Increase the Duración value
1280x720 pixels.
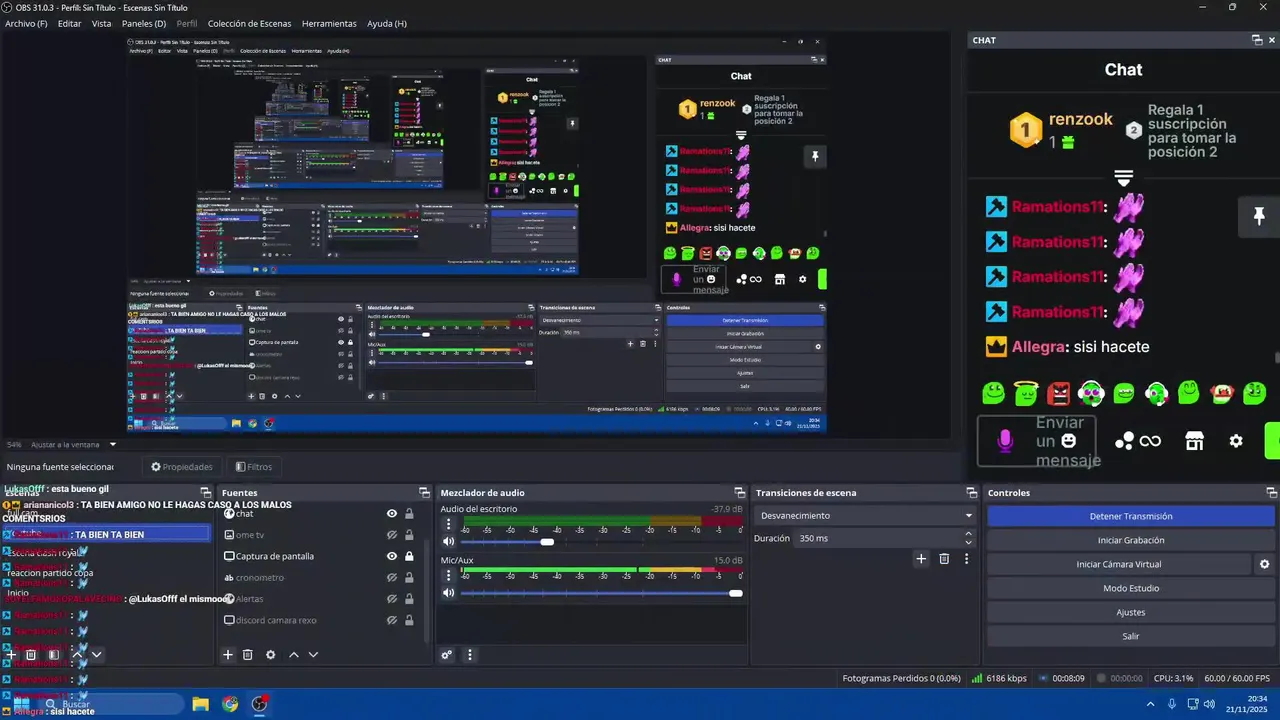(968, 534)
